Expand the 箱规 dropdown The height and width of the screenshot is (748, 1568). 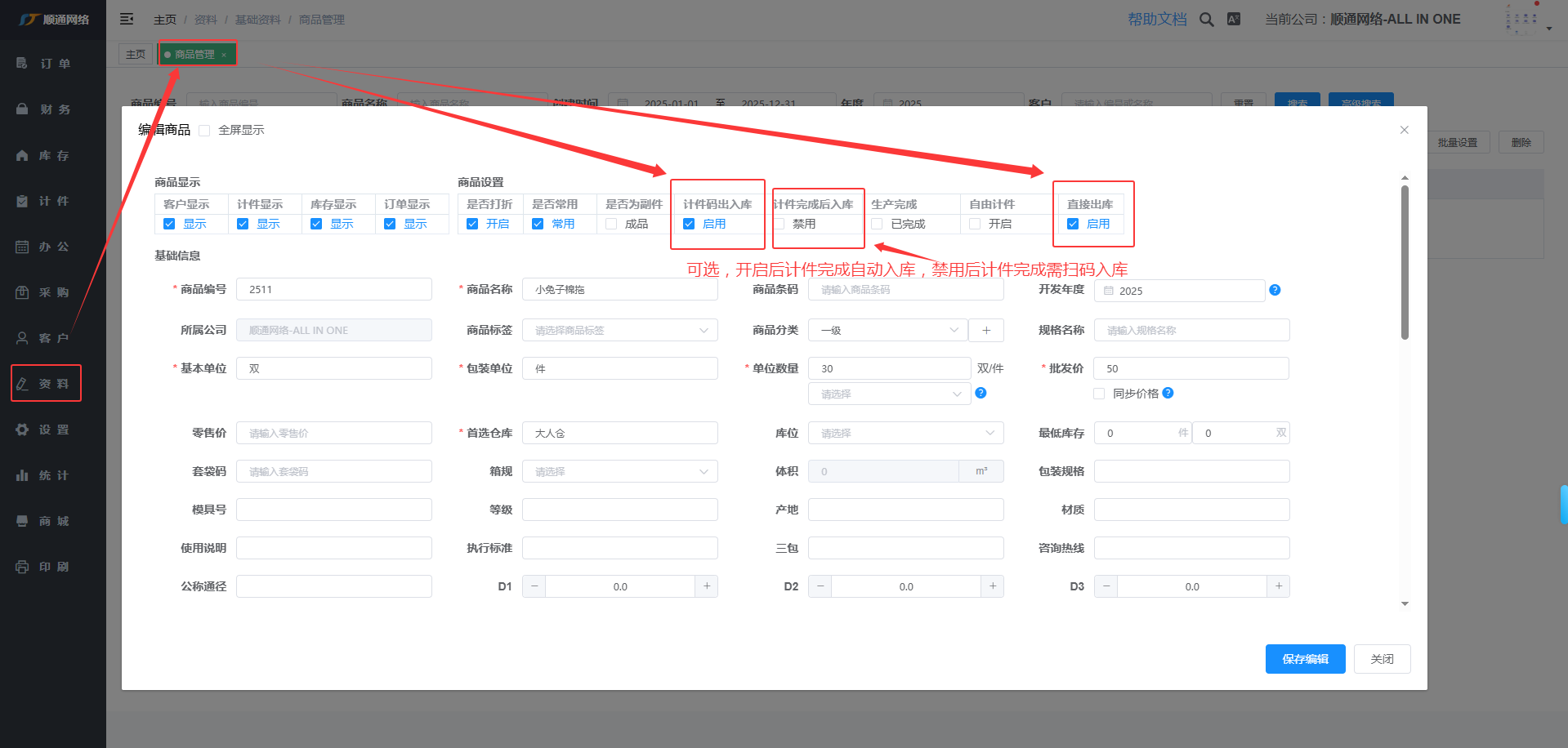point(619,471)
